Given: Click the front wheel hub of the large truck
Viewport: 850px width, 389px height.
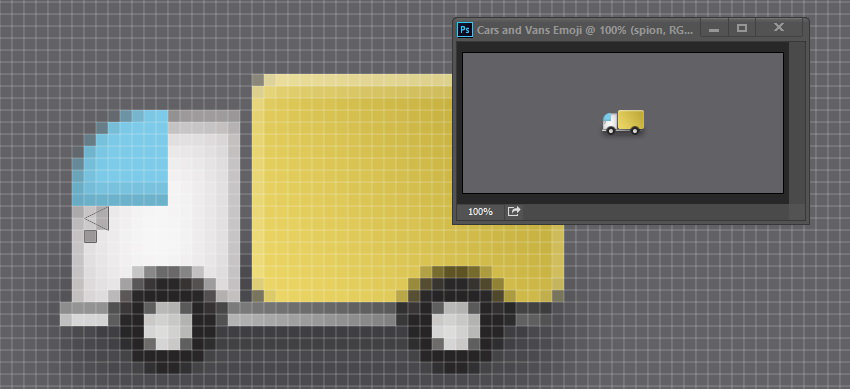Looking at the screenshot, I should (x=168, y=326).
